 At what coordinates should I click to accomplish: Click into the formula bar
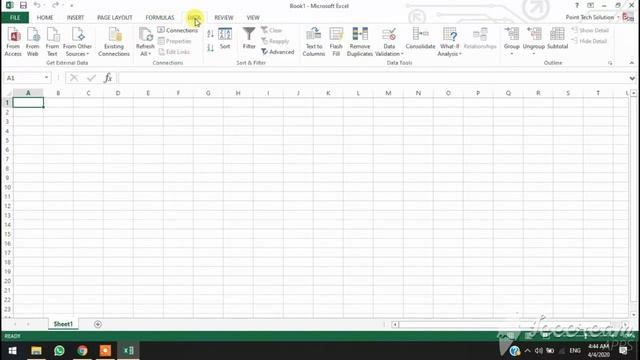tap(372, 78)
